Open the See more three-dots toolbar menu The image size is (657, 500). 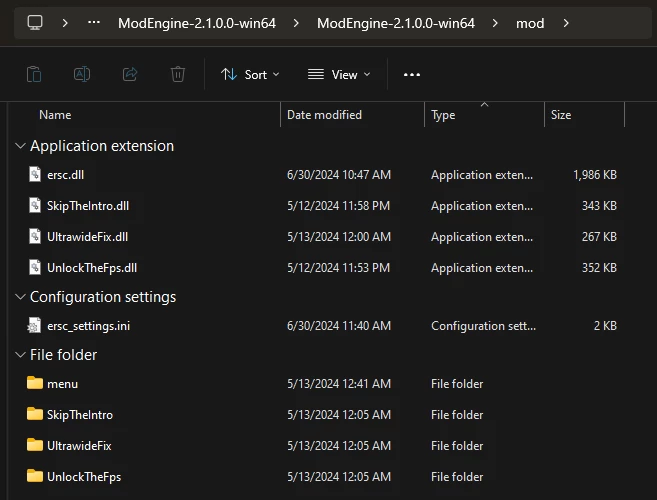point(411,75)
